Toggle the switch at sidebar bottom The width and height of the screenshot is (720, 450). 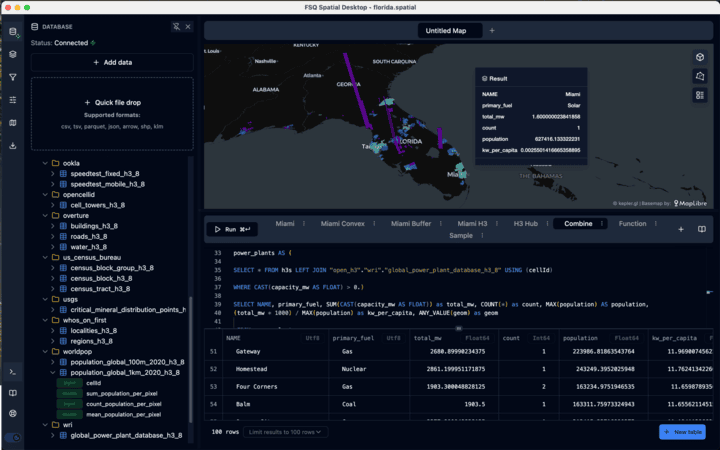(x=13, y=438)
